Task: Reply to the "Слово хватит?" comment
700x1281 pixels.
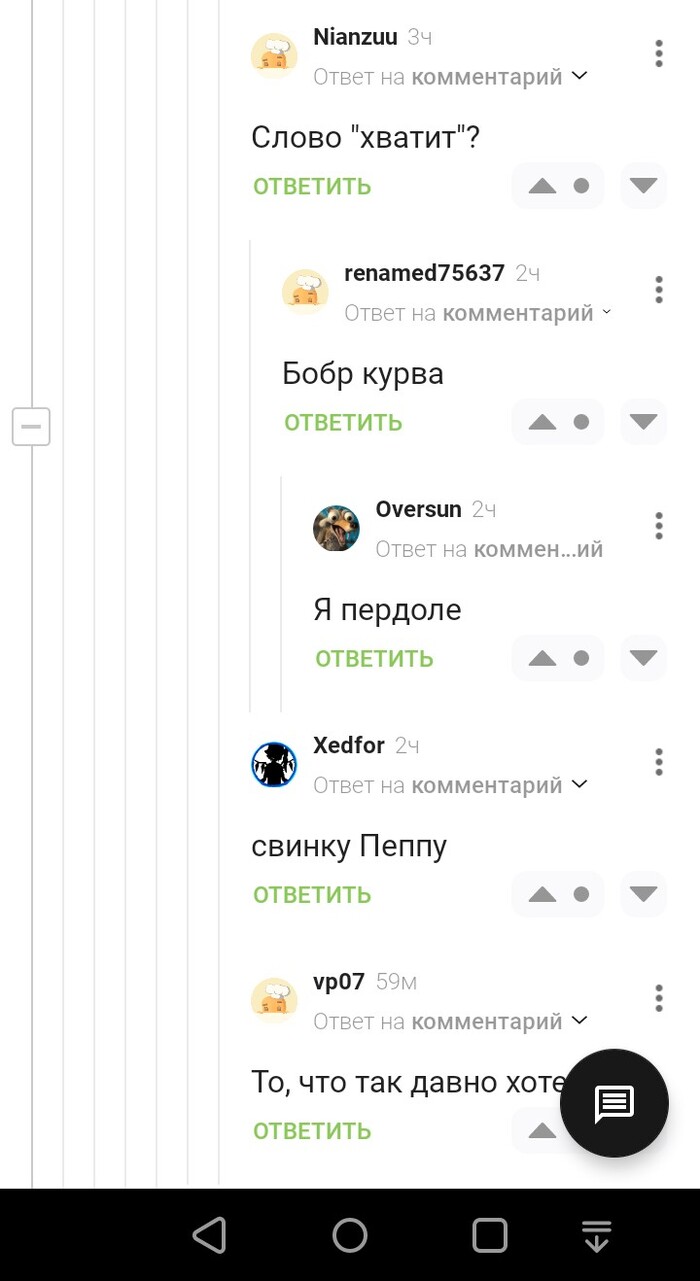Action: coord(312,187)
